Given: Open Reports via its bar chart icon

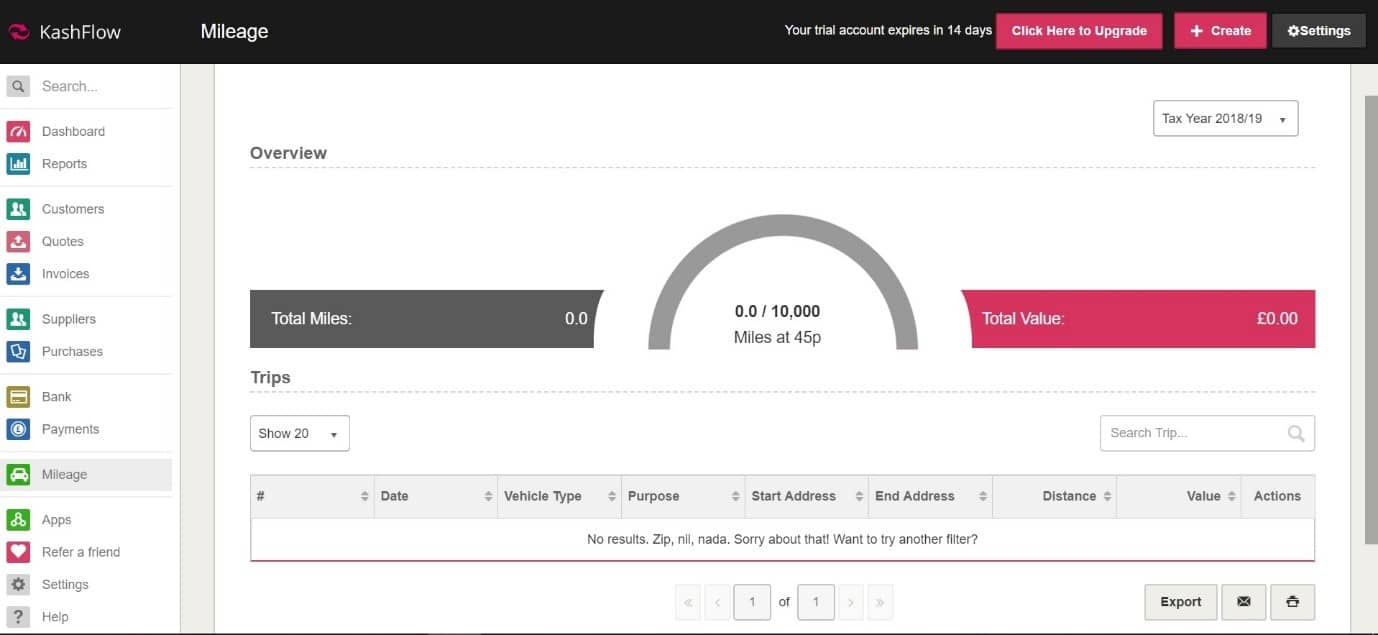Looking at the screenshot, I should pyautogui.click(x=18, y=164).
